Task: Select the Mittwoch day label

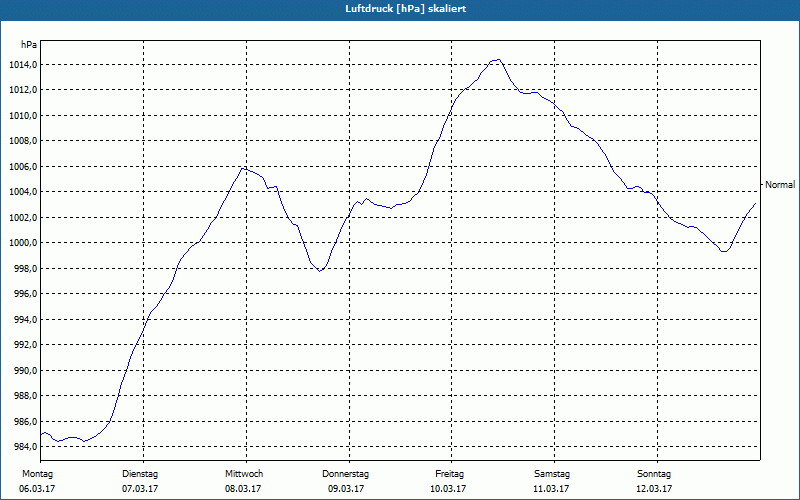Action: coord(244,474)
